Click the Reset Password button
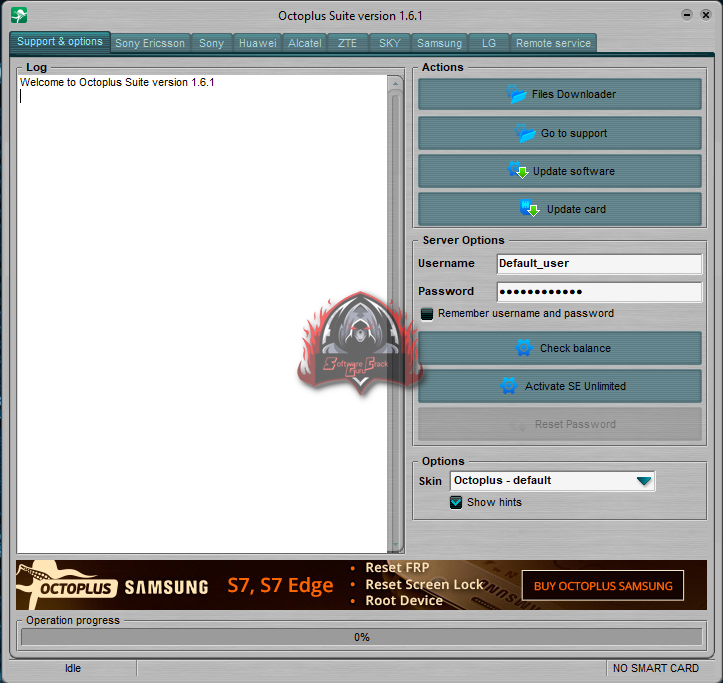The image size is (723, 683). pyautogui.click(x=560, y=424)
